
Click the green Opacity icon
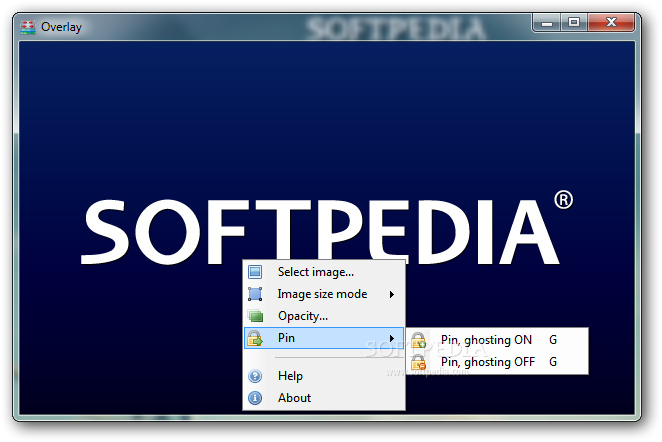point(255,316)
